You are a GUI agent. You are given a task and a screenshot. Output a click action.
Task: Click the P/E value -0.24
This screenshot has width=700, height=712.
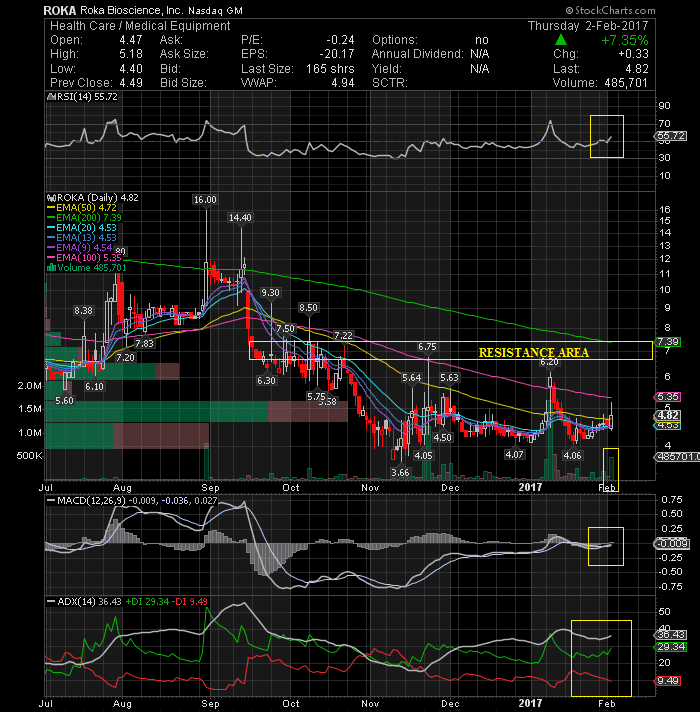(x=340, y=40)
